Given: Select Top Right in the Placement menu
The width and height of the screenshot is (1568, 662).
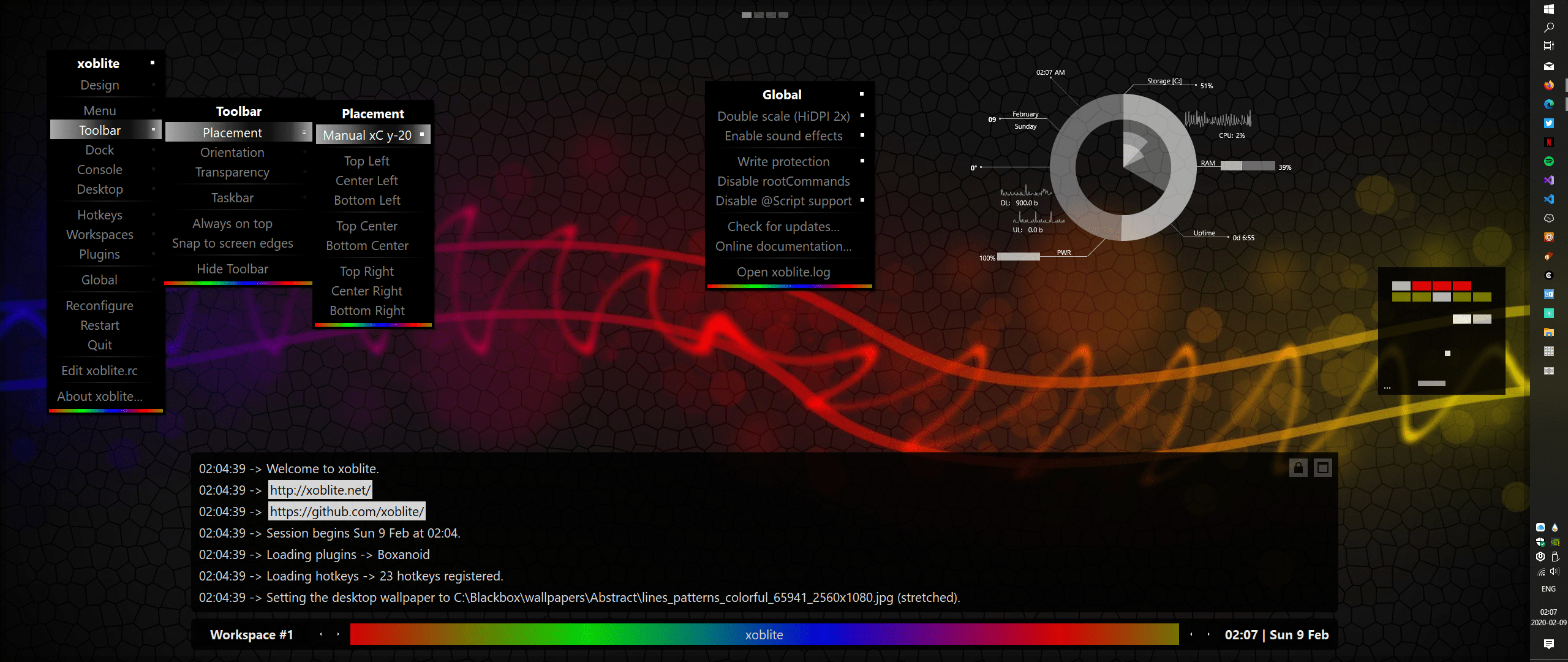Looking at the screenshot, I should (x=366, y=270).
